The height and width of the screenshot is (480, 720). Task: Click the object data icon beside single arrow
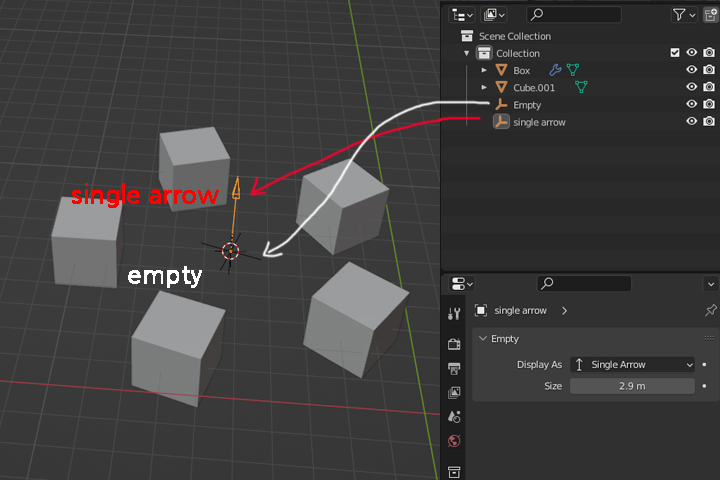[x=481, y=311]
